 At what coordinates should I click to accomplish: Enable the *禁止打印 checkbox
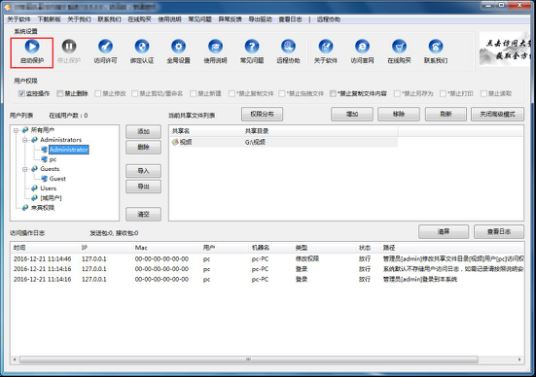click(x=443, y=93)
